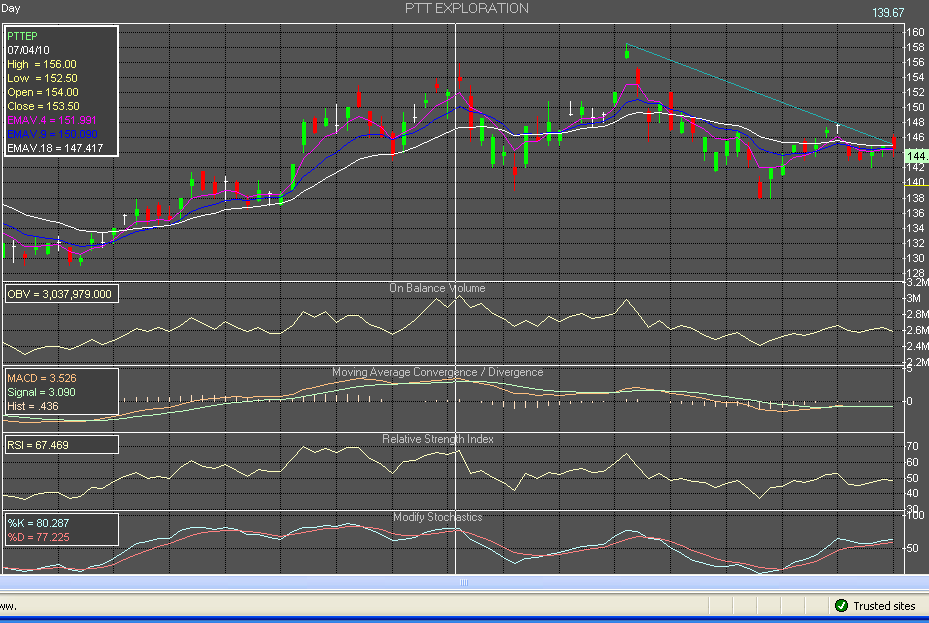Click the RSI = 67.469 value box

[62, 445]
